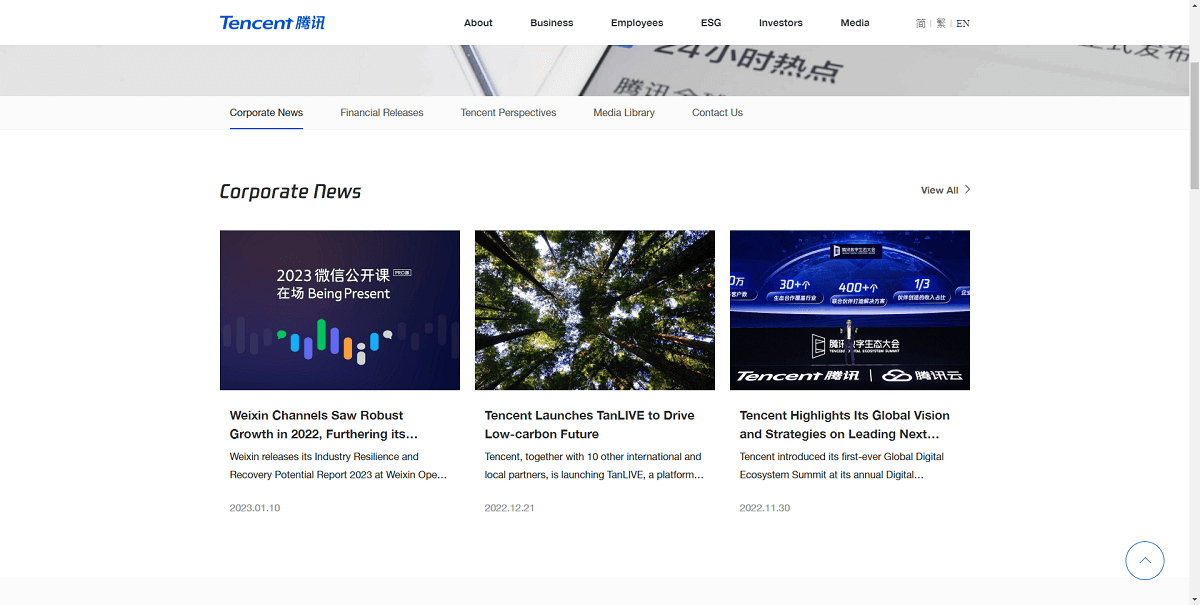Viewport: 1200px width, 605px height.
Task: Click the Tencent logo in the header
Action: [x=271, y=22]
